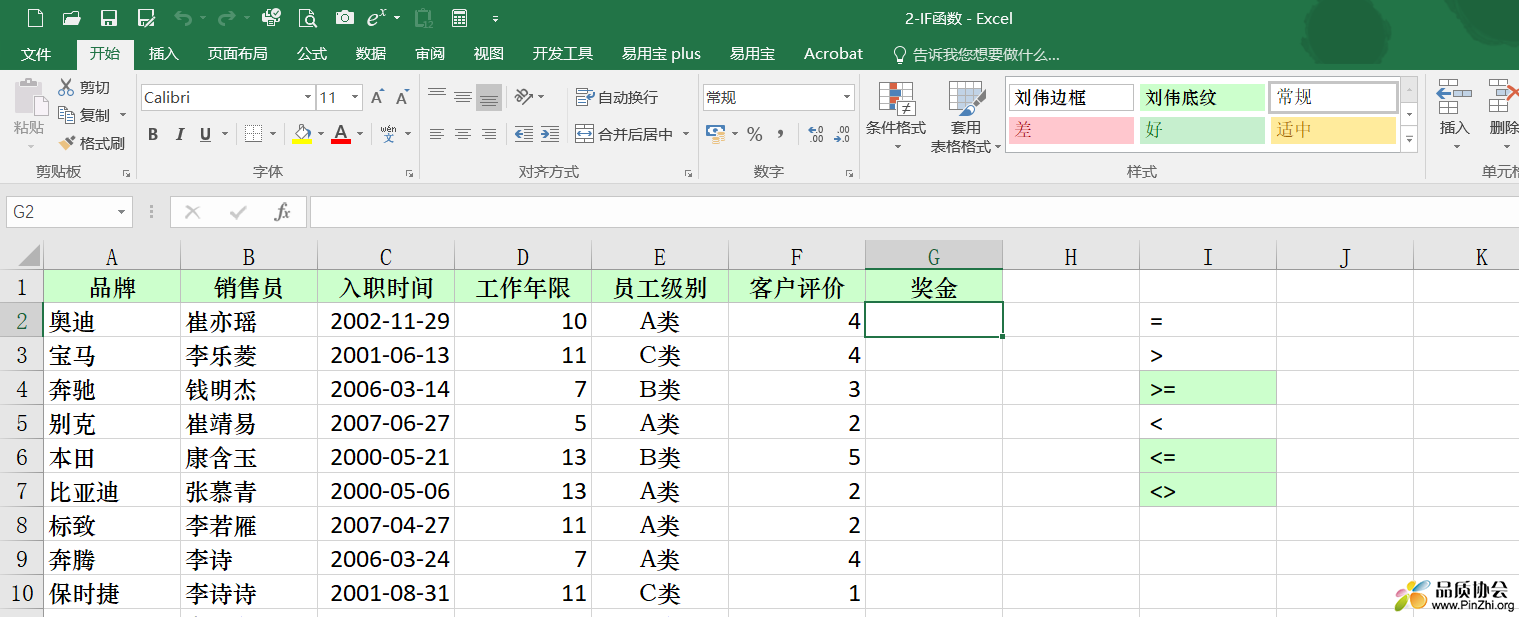Click the Save As icon in quick access
This screenshot has height=617, width=1519.
click(146, 18)
